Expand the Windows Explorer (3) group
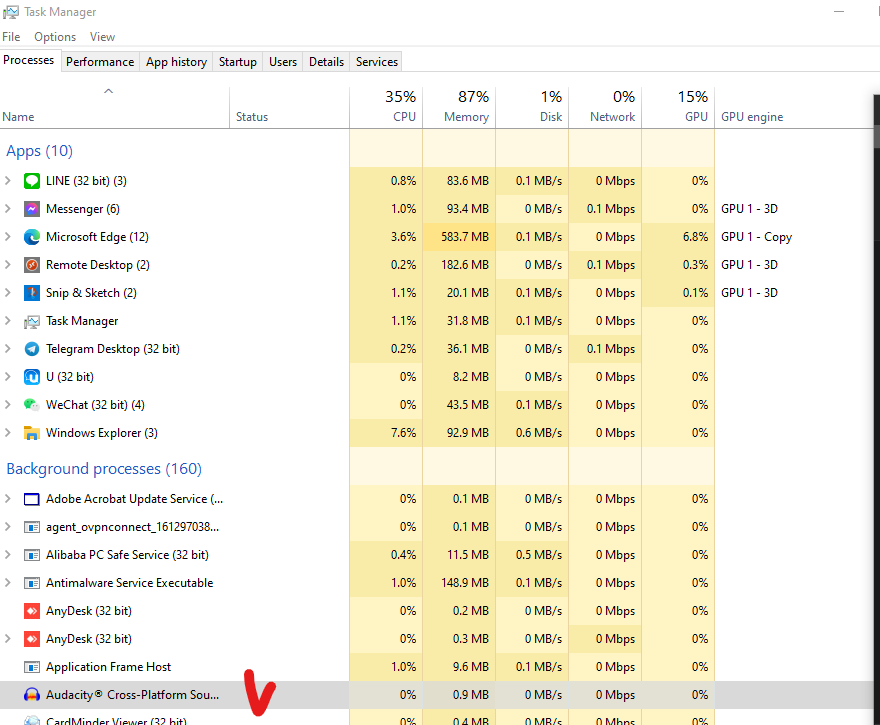Screen dimensions: 880x725 coord(8,433)
